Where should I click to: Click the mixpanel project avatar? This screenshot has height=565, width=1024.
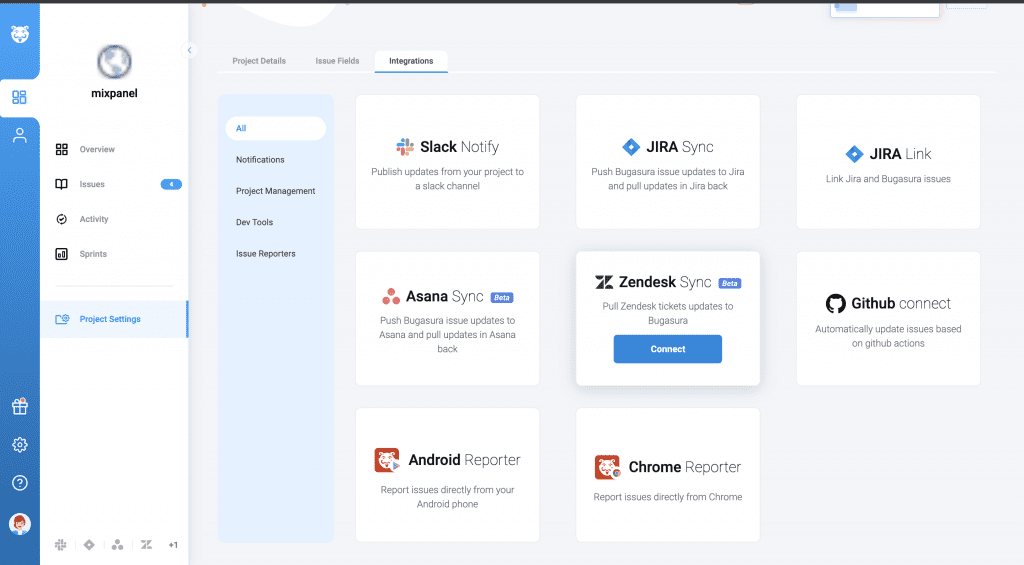tap(114, 62)
